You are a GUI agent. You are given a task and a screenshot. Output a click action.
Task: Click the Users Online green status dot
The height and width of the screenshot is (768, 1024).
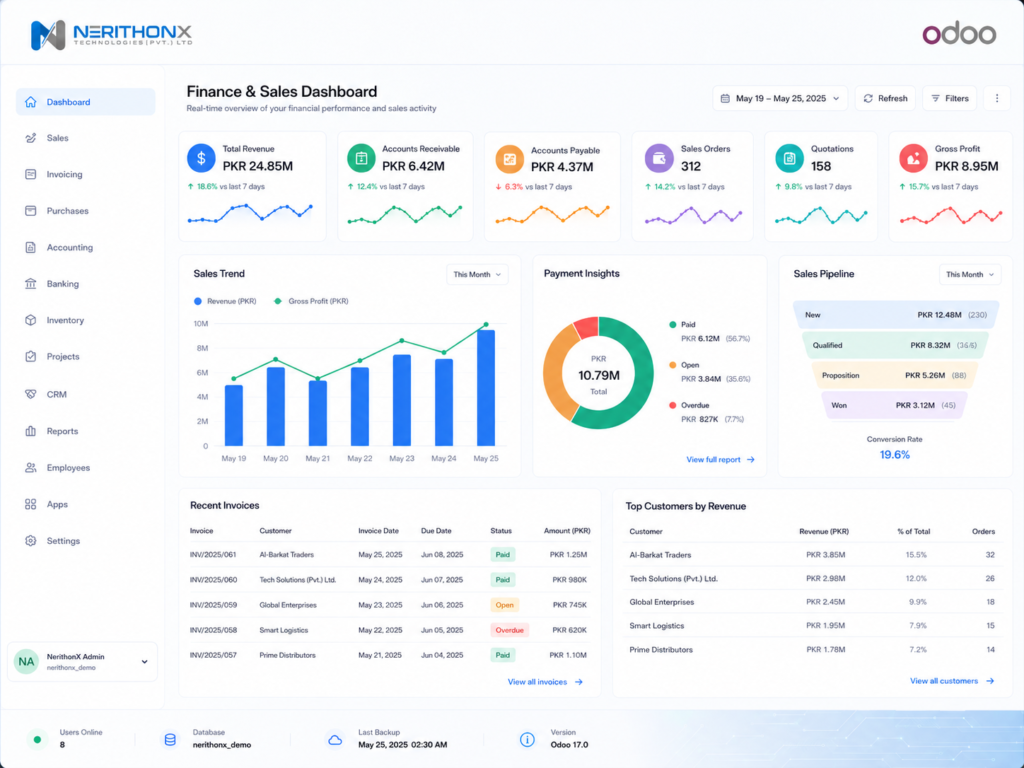37,740
